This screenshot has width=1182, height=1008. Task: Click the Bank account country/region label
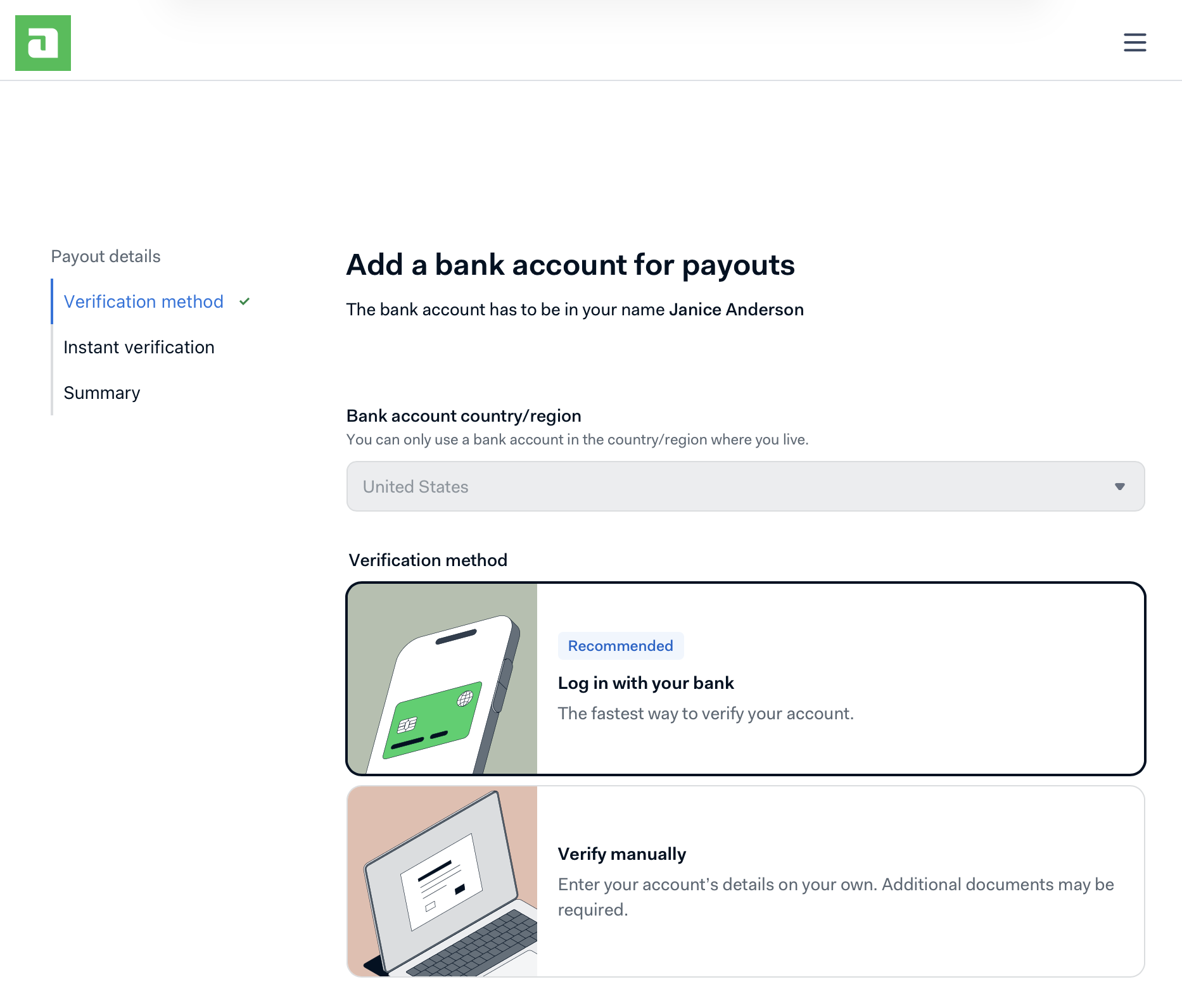pyautogui.click(x=464, y=415)
